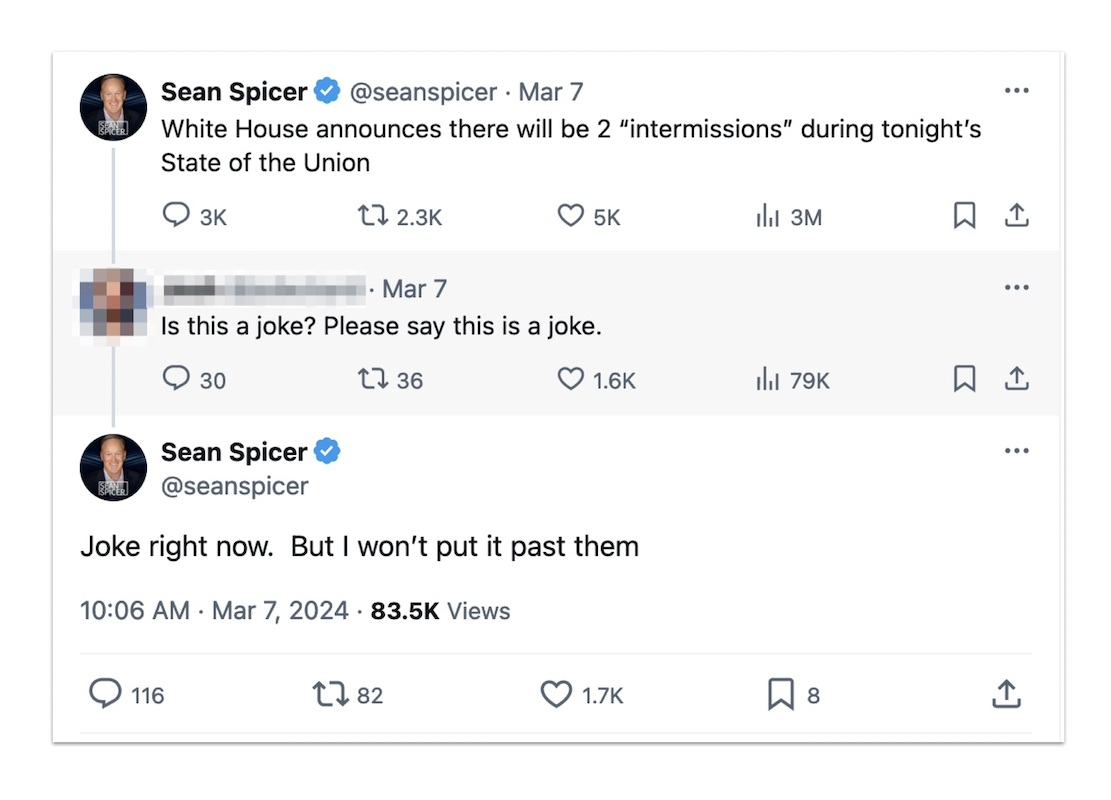The image size is (1111, 800).
Task: Click Sean Spicer's blue verified badge
Action: coord(325,91)
